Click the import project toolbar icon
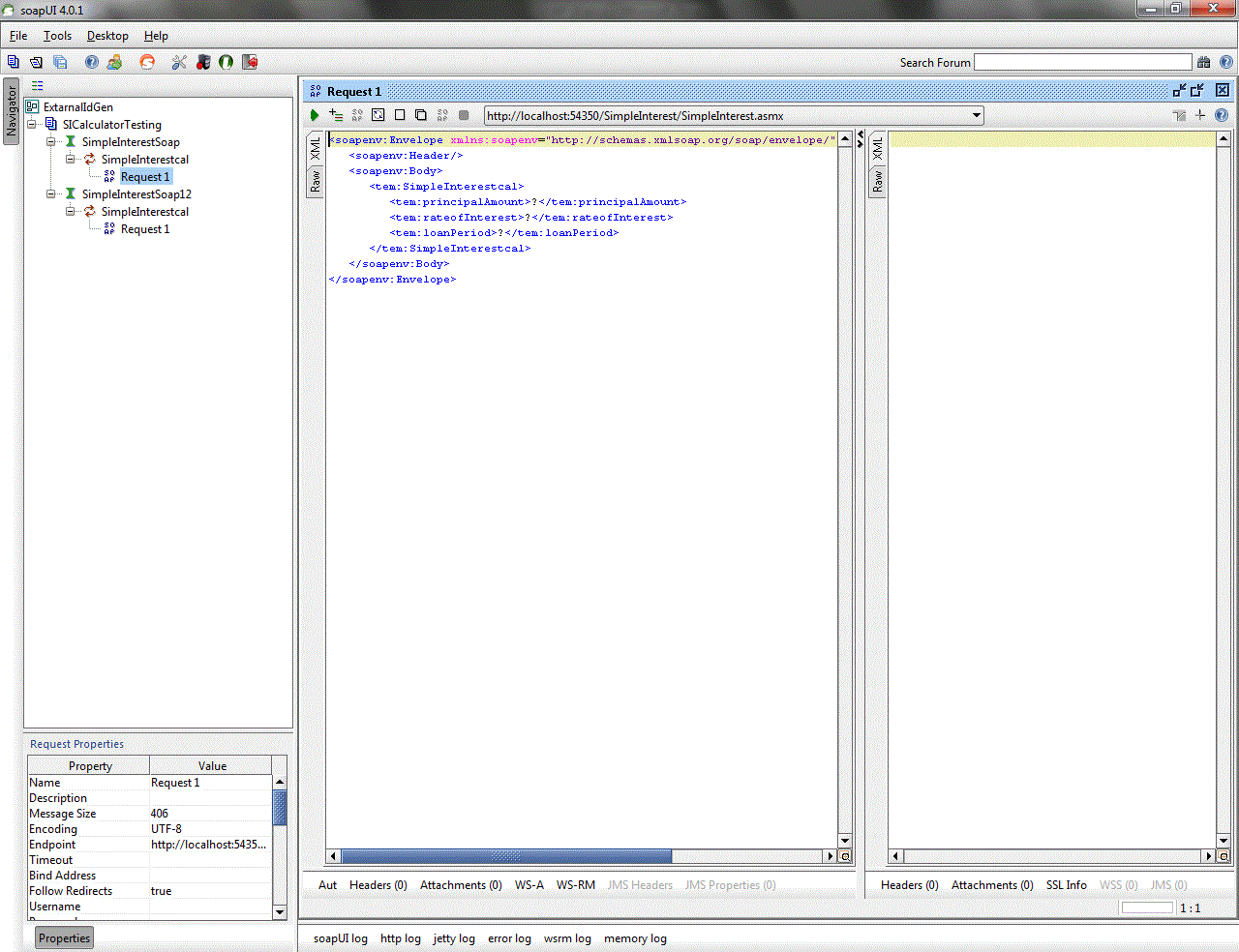The image size is (1239, 952). (x=36, y=62)
